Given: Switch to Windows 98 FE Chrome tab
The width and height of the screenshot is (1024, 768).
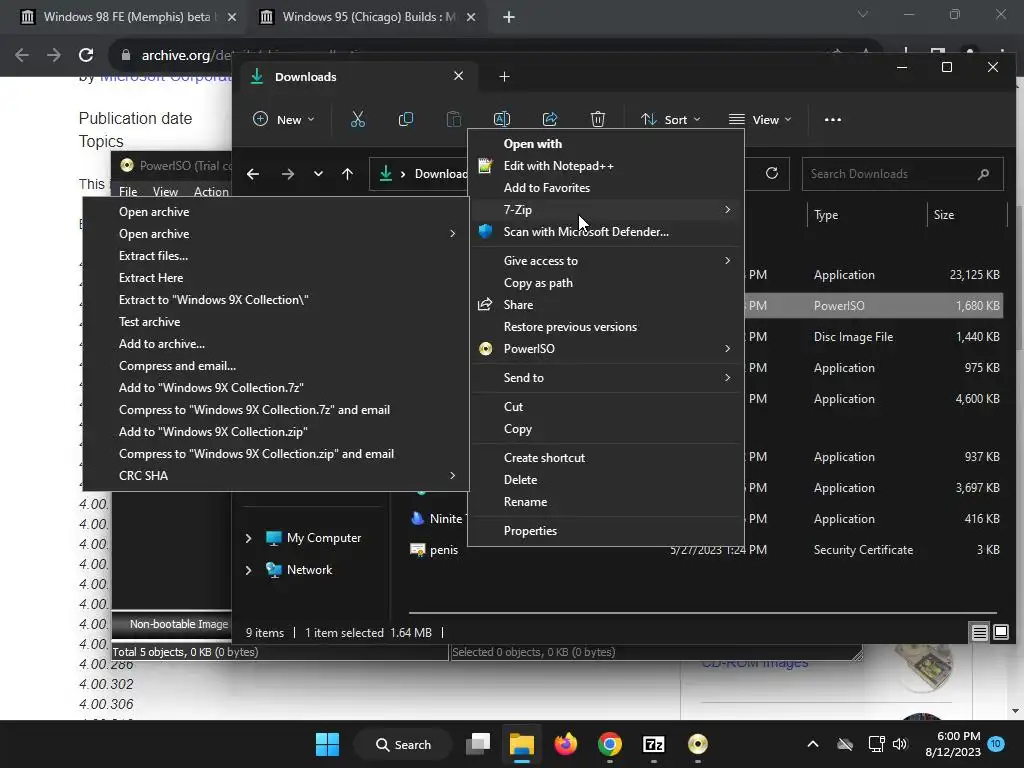Looking at the screenshot, I should pyautogui.click(x=127, y=17).
